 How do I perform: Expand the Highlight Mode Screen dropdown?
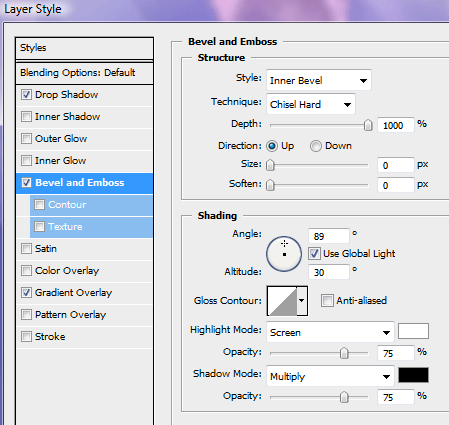pyautogui.click(x=330, y=332)
